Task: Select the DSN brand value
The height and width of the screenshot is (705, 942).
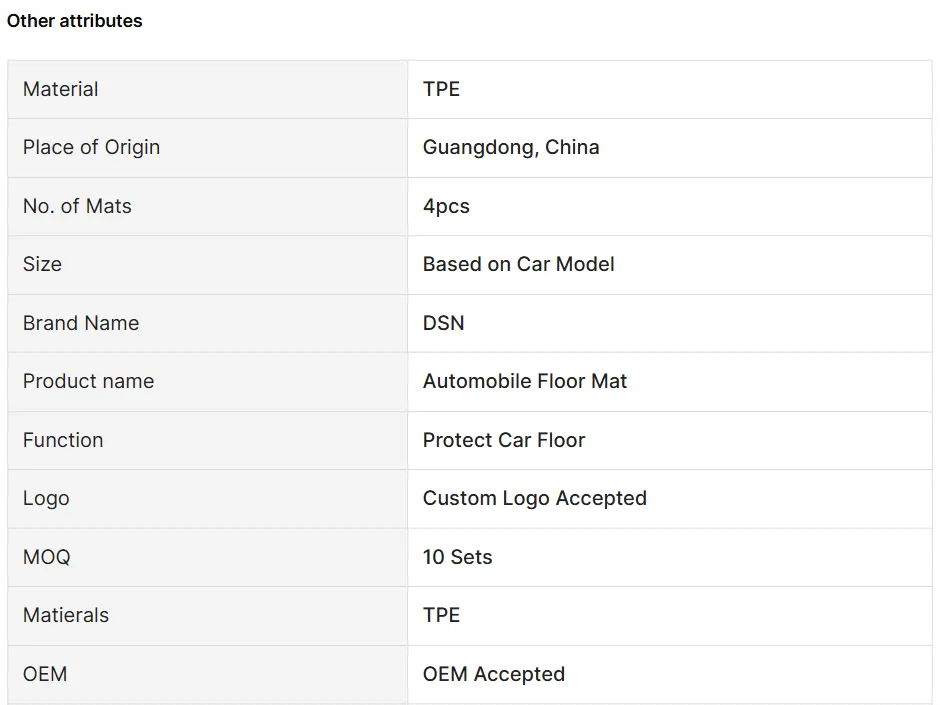Action: 443,323
